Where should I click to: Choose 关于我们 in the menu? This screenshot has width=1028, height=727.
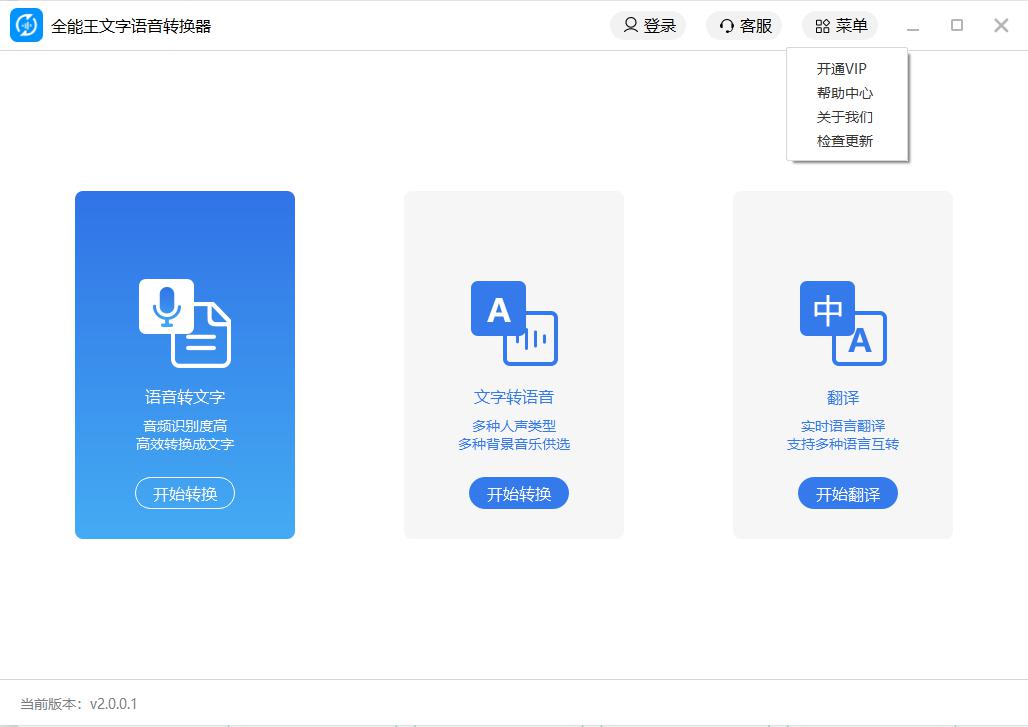click(845, 117)
